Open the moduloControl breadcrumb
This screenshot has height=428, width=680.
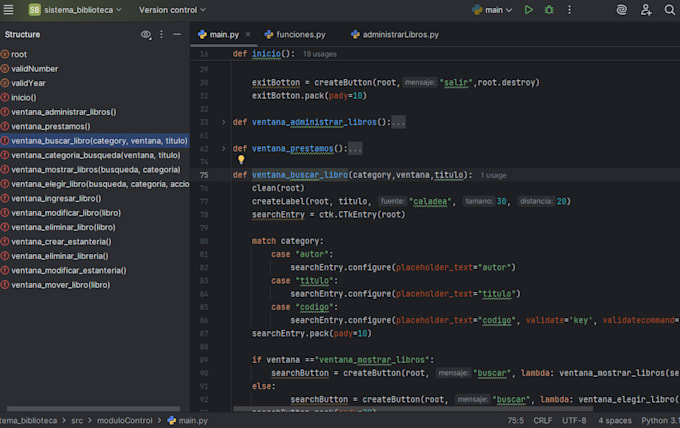pyautogui.click(x=124, y=420)
